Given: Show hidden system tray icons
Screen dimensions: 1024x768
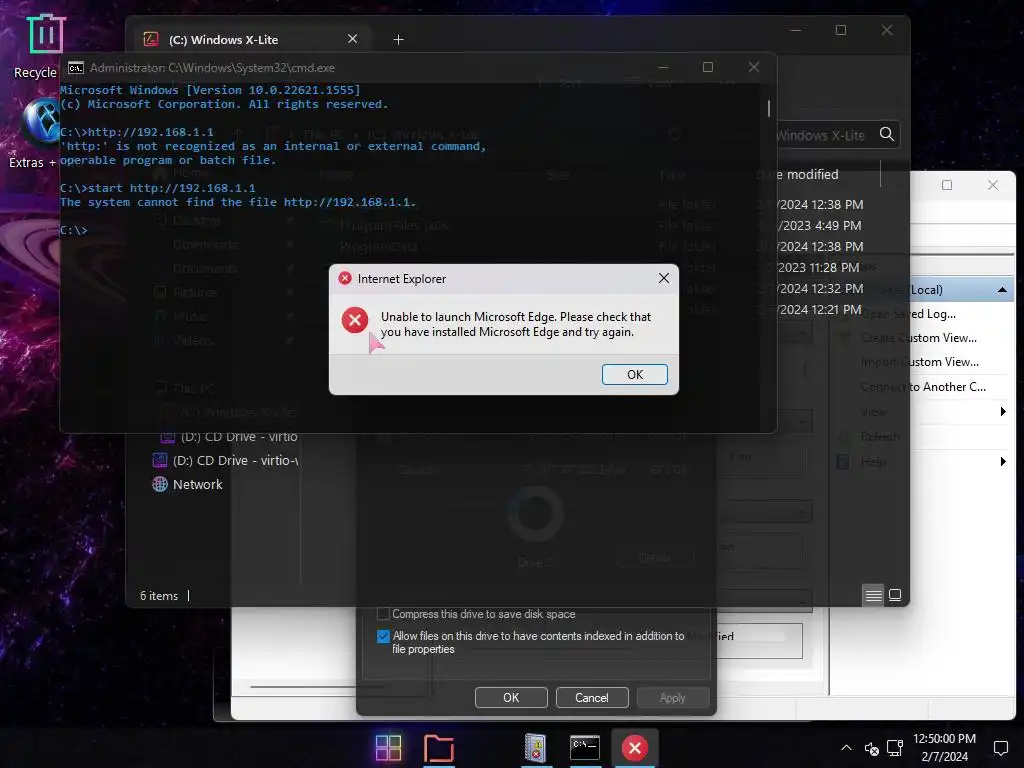Looking at the screenshot, I should 846,748.
